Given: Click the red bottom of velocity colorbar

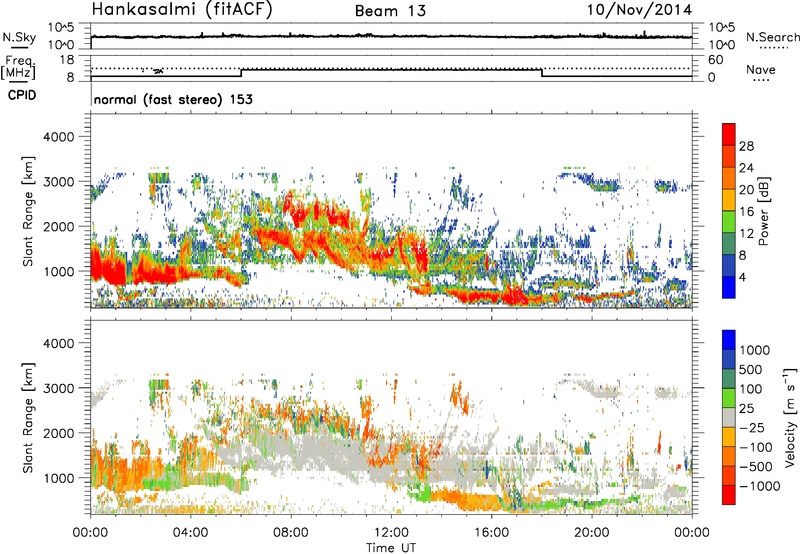Looking at the screenshot, I should coord(729,495).
